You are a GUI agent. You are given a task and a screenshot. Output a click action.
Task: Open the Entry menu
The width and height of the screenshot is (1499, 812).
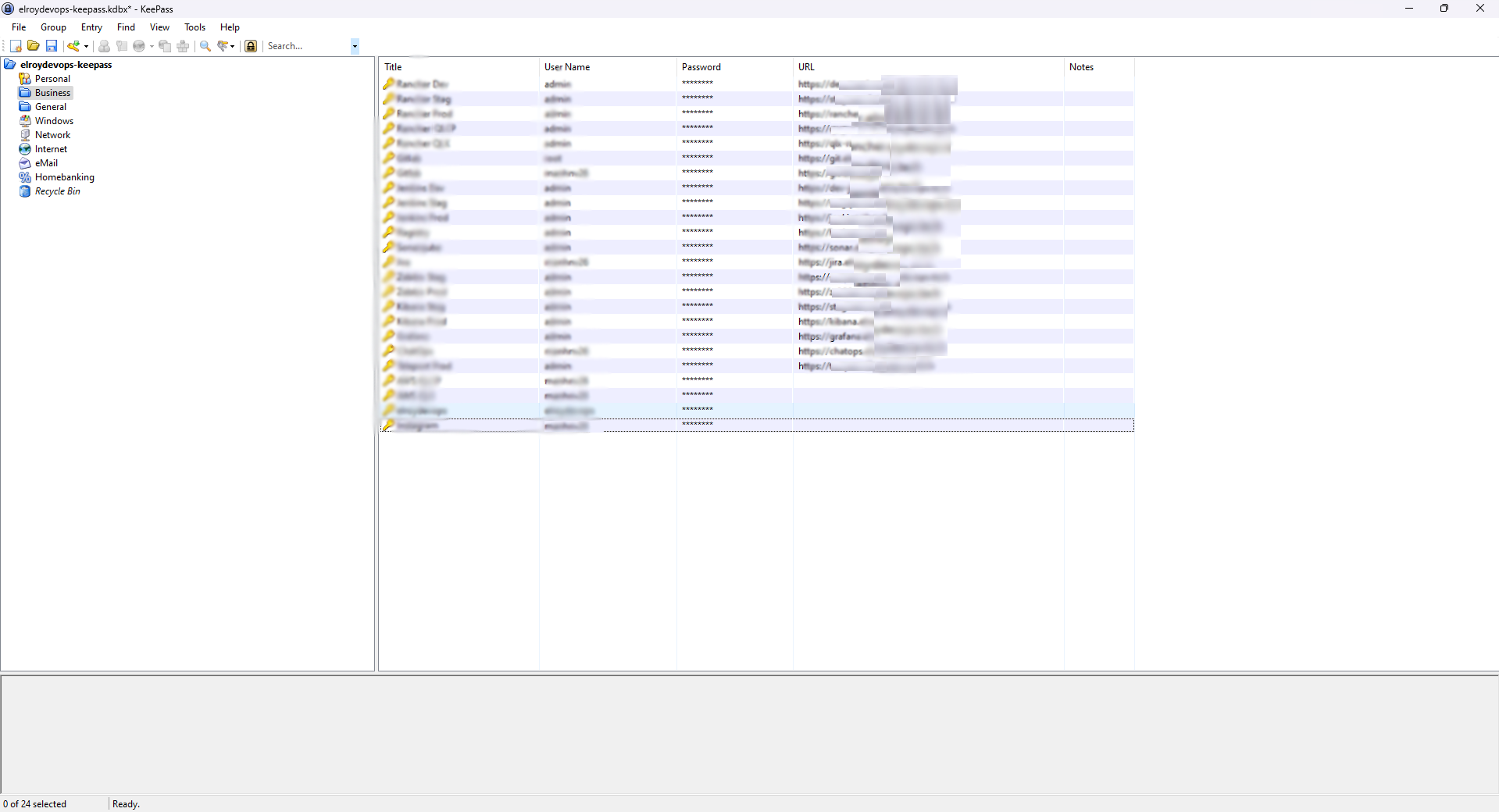coord(91,27)
